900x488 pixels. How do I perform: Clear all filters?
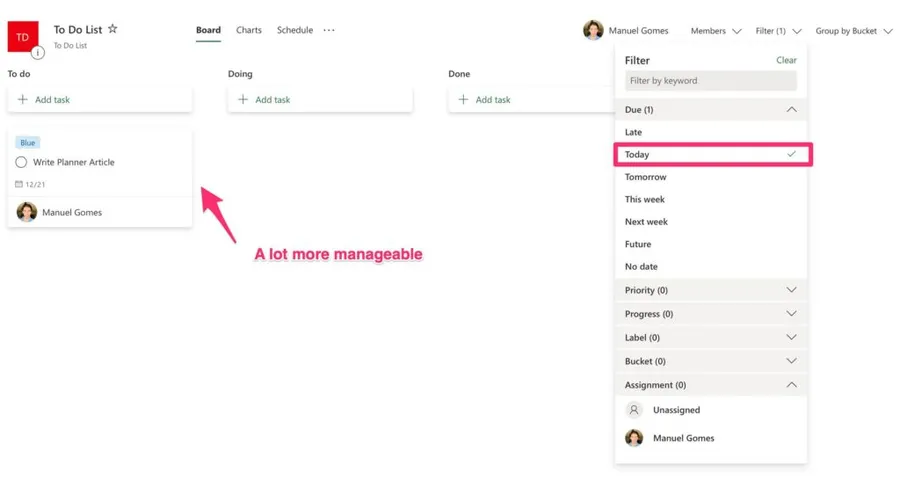click(786, 60)
